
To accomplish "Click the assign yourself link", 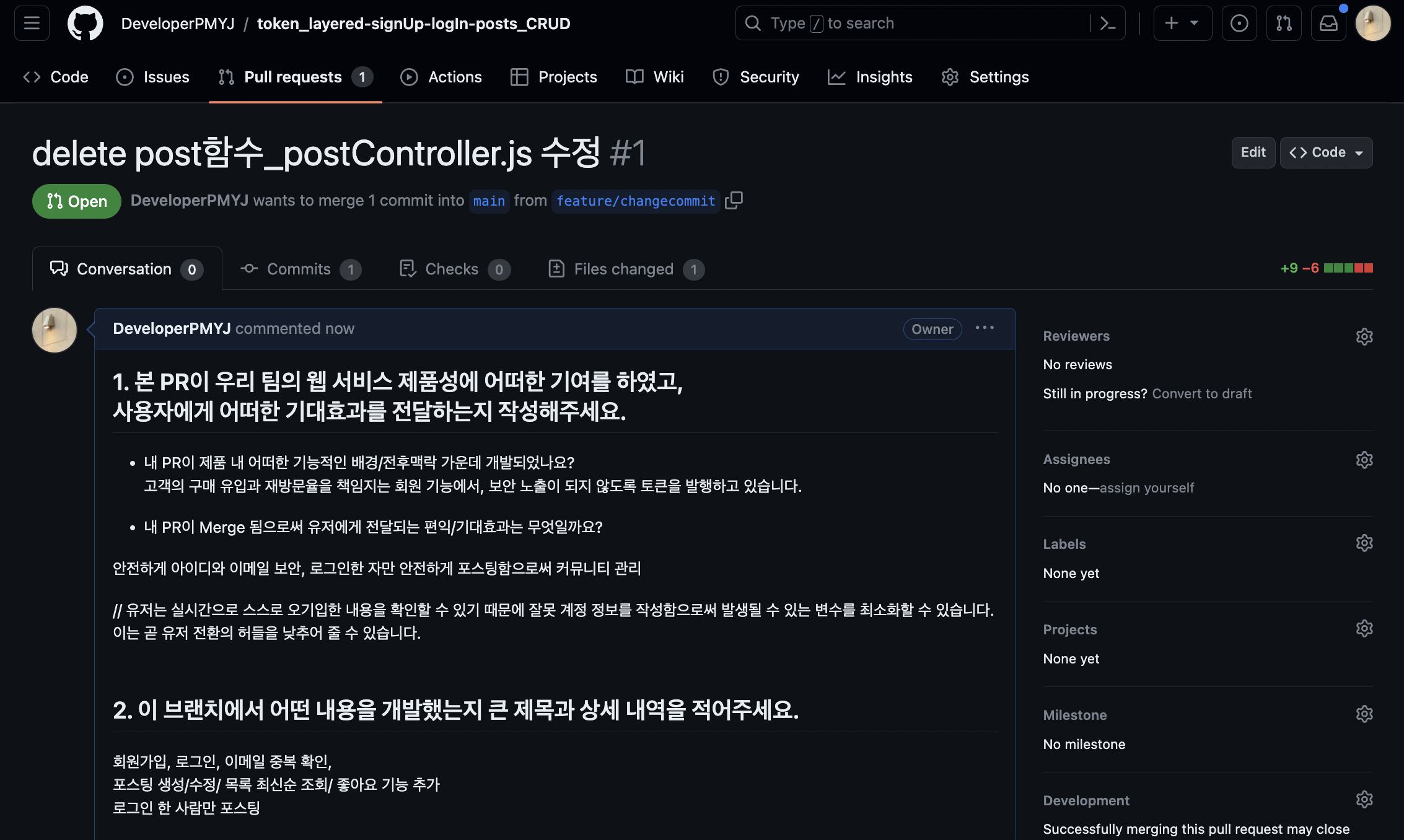I will [x=1146, y=488].
